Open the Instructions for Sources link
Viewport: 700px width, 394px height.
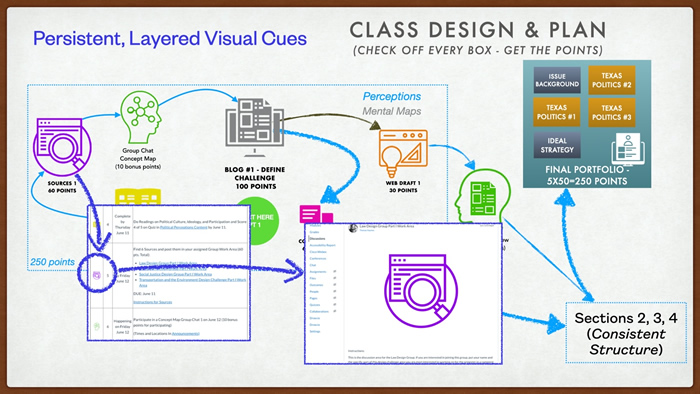(153, 302)
